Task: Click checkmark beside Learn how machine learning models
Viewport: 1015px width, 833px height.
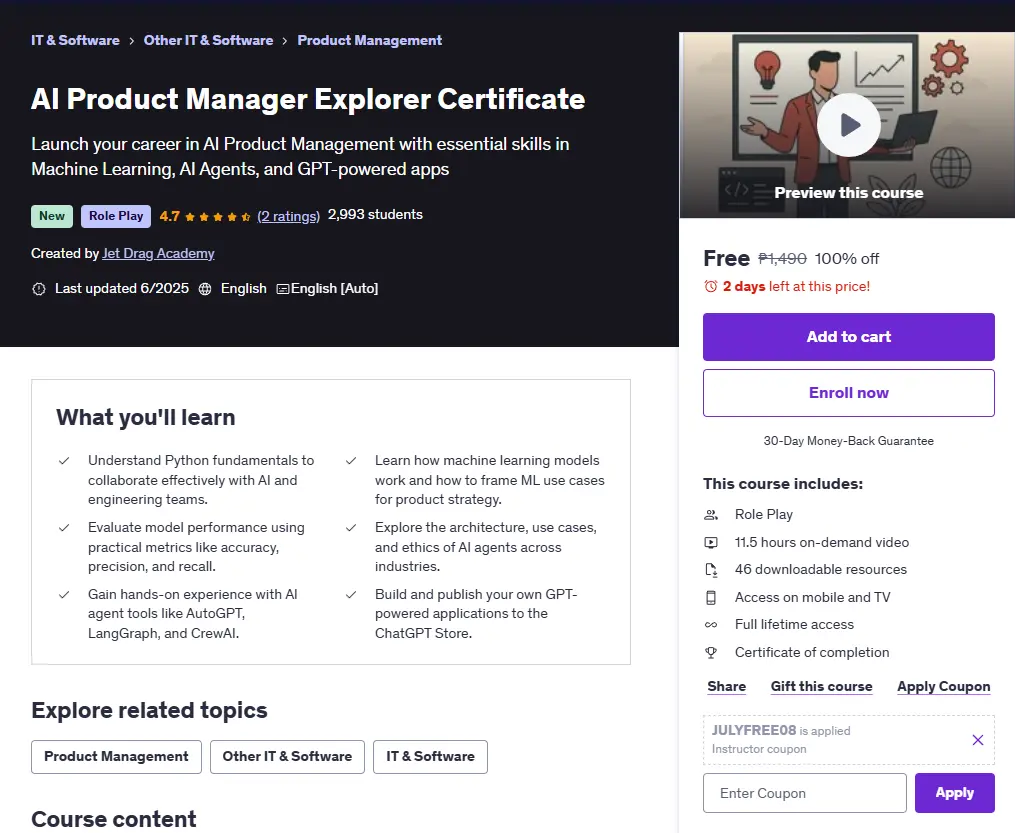Action: [x=351, y=461]
